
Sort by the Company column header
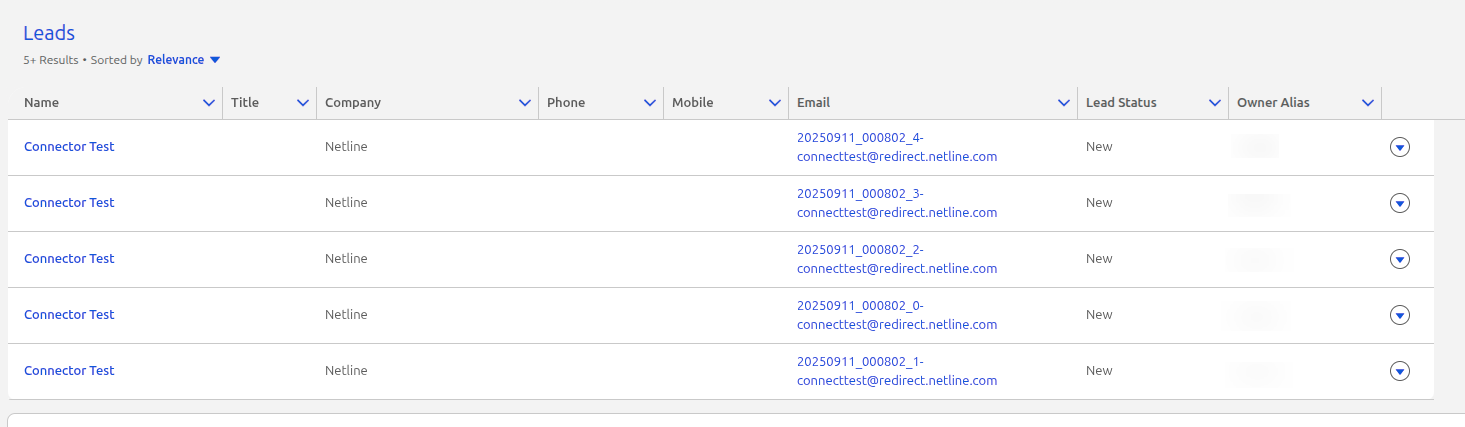353,103
